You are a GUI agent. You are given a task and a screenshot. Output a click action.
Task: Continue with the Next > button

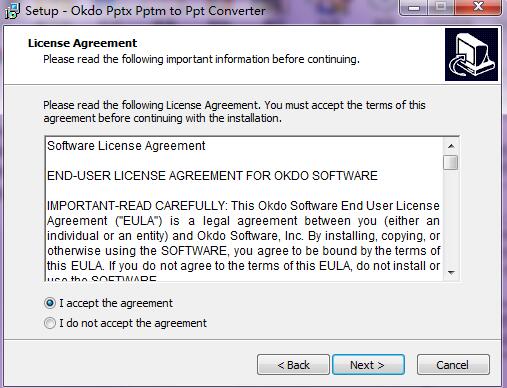(368, 365)
